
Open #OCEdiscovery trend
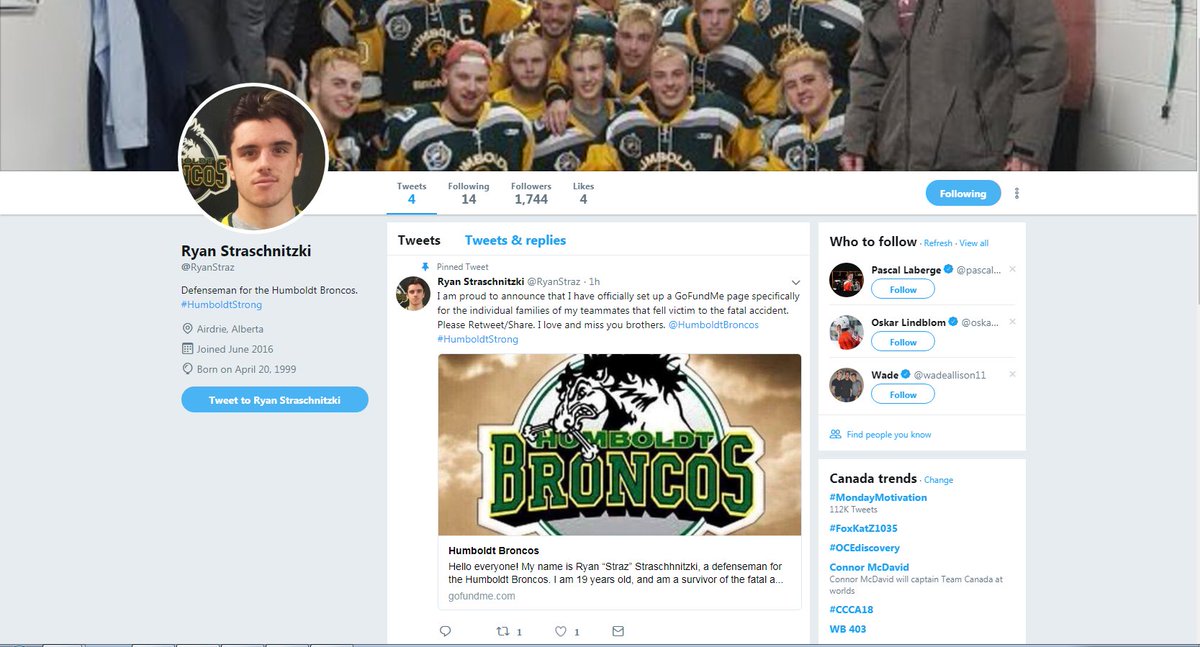(x=865, y=548)
